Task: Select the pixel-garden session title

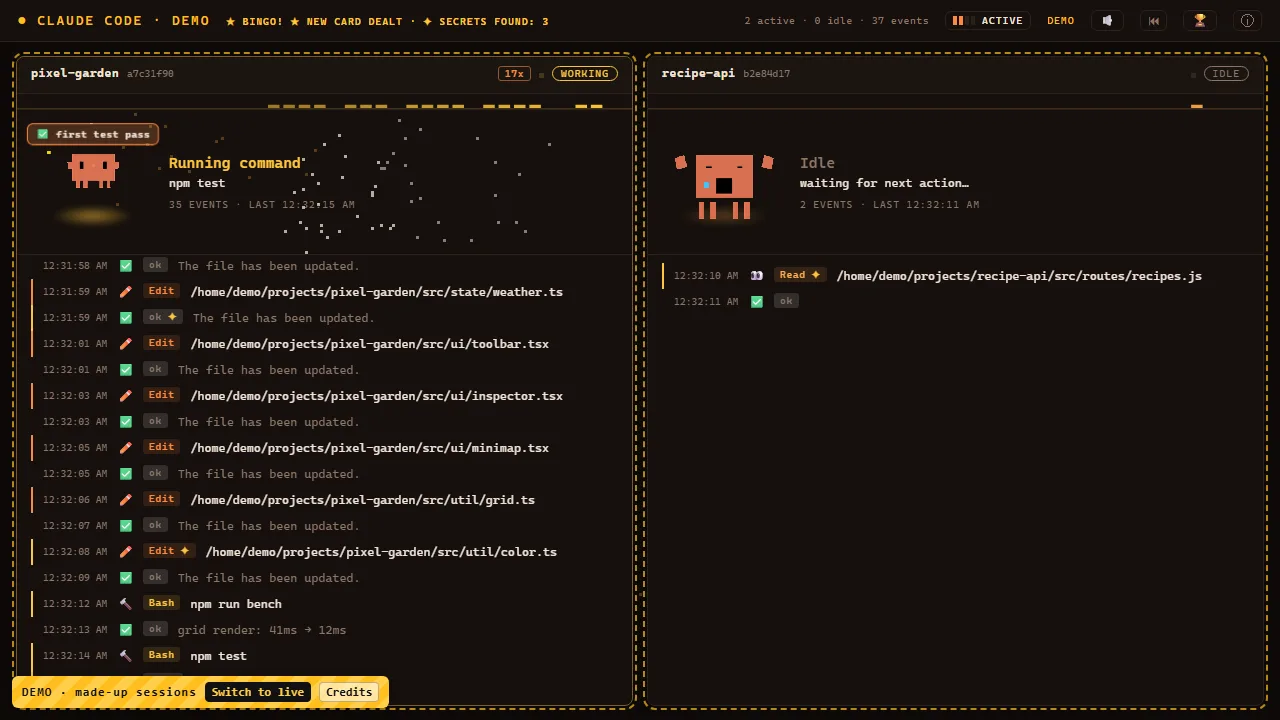Action: pos(75,73)
